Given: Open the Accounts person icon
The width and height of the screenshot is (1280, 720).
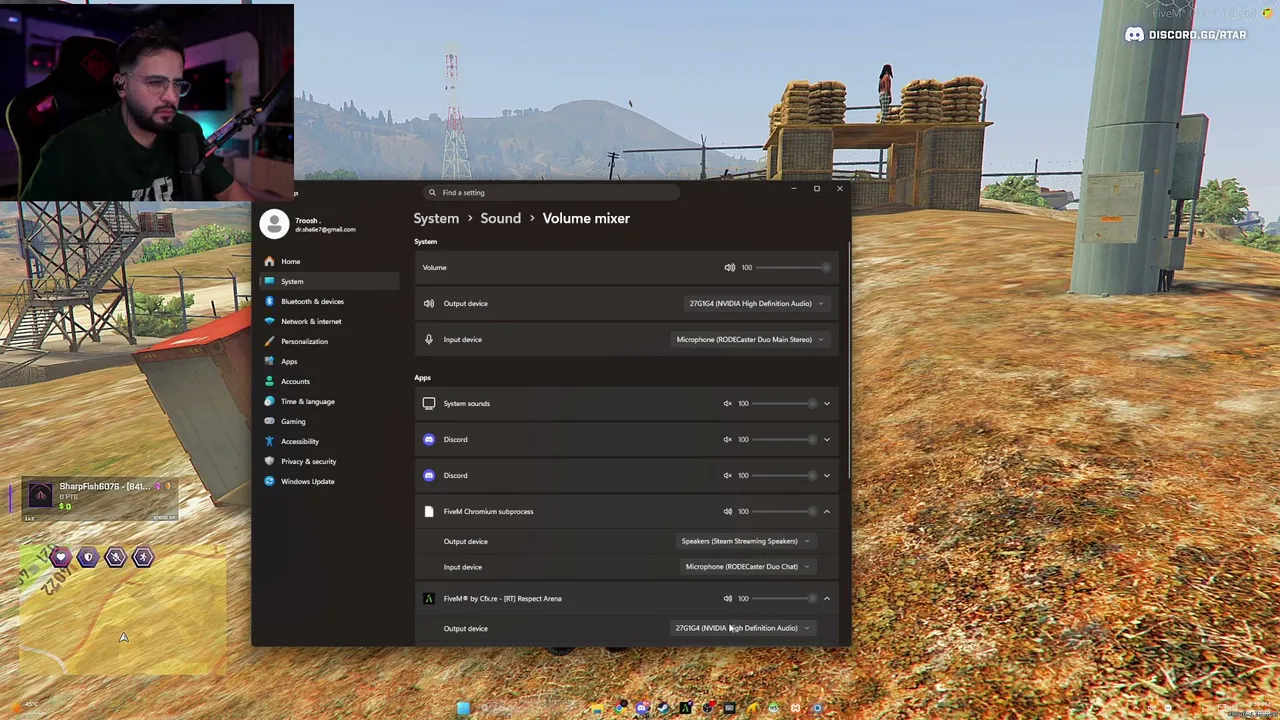Looking at the screenshot, I should click(x=269, y=381).
